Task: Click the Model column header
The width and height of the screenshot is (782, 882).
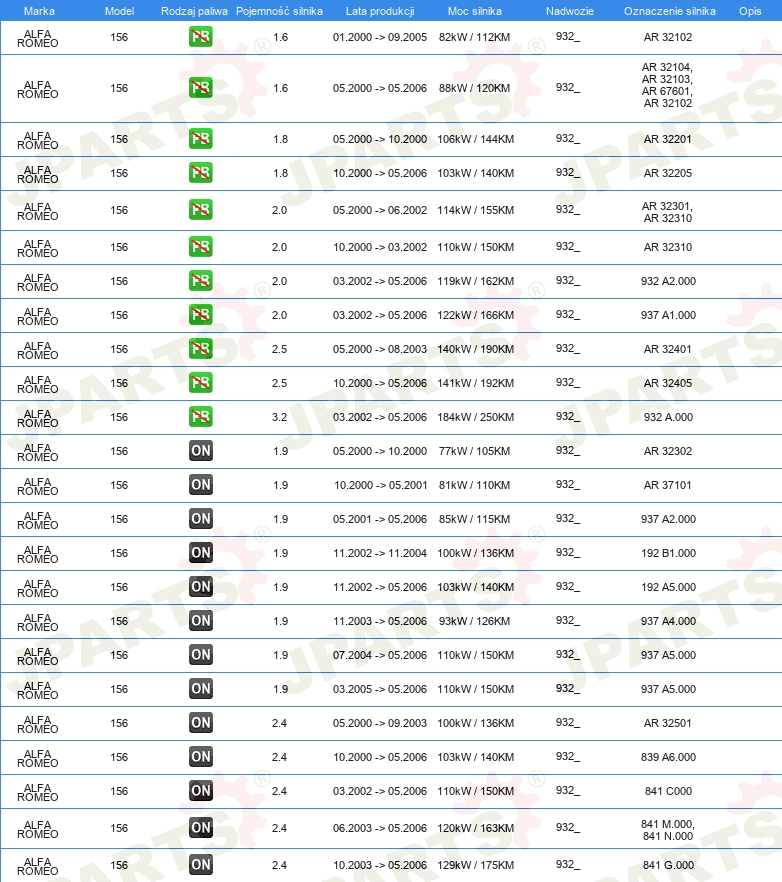Action: [x=119, y=11]
